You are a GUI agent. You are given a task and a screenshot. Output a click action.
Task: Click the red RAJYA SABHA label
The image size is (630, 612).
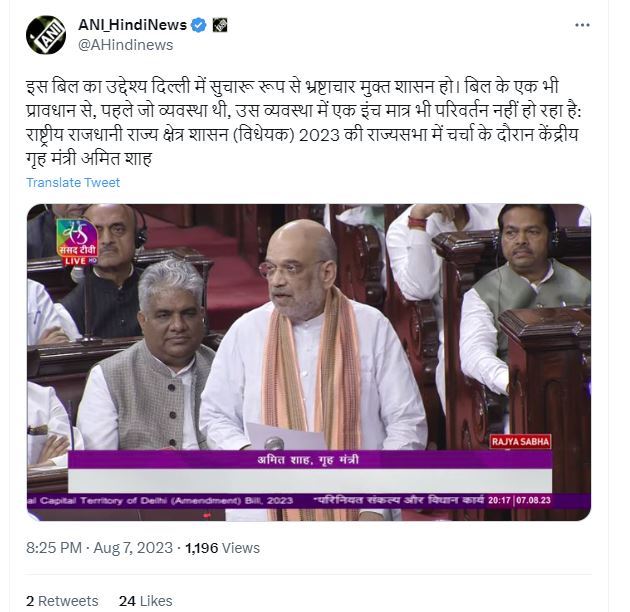520,442
